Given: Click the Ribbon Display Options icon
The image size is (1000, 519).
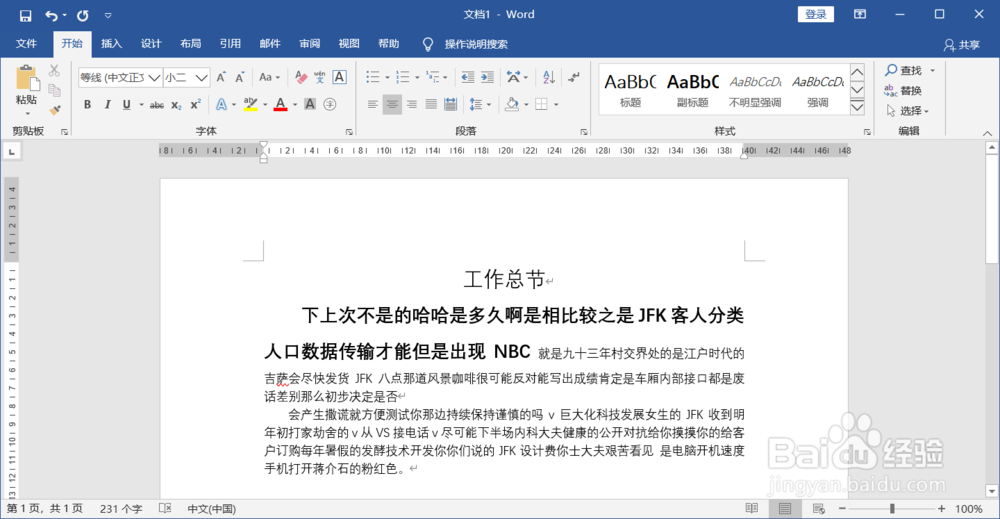Looking at the screenshot, I should [x=860, y=15].
